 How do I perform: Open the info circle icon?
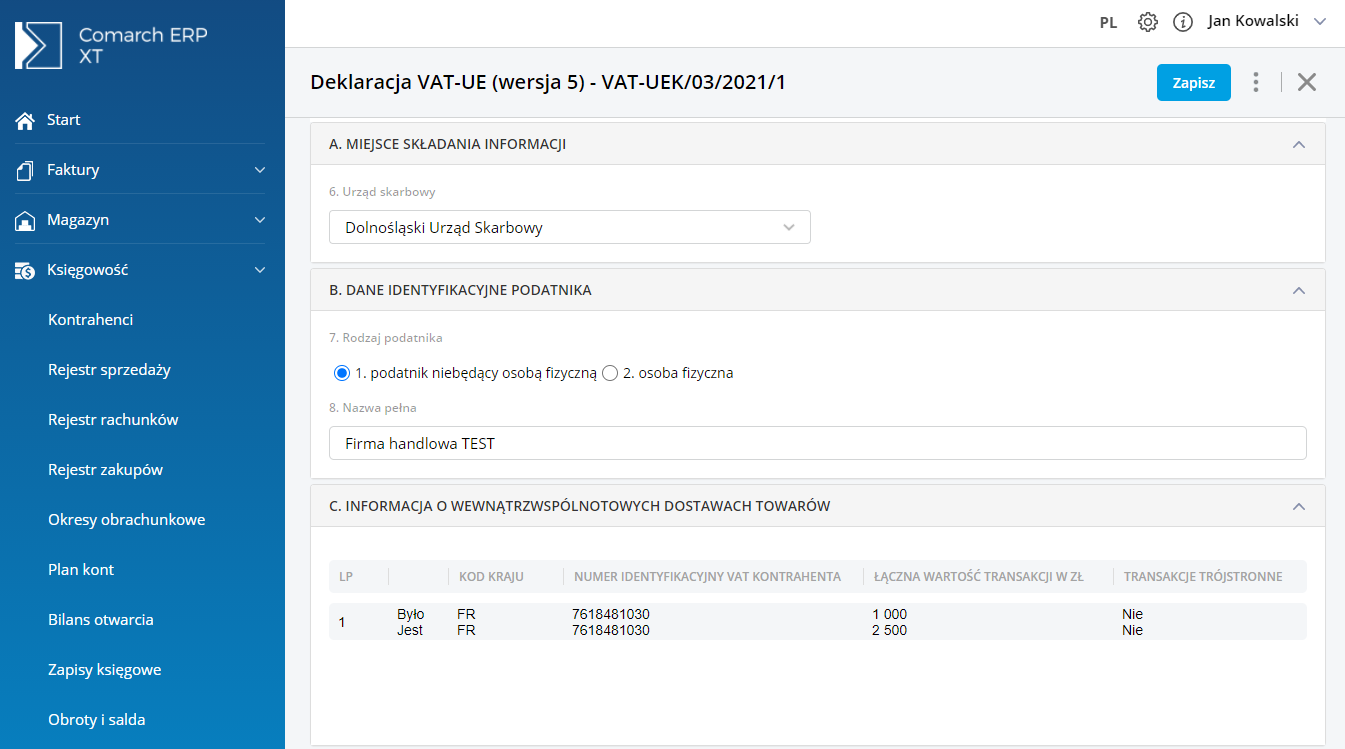click(x=1183, y=22)
